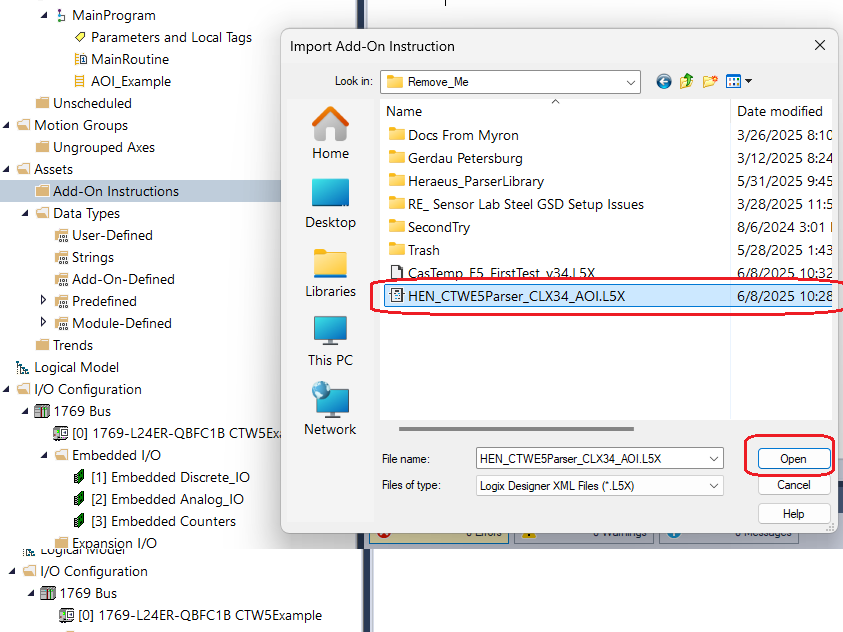Click the Open button
This screenshot has height=632, width=843.
[x=794, y=459]
